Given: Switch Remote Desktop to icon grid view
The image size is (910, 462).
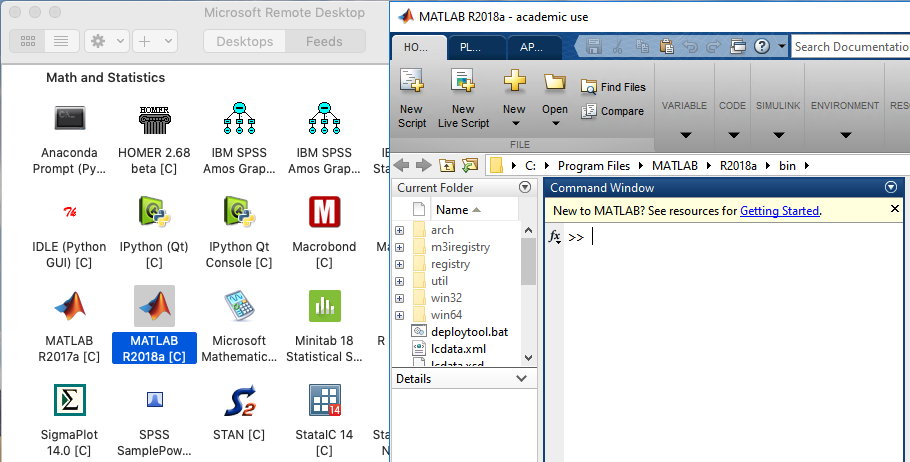Looking at the screenshot, I should click(x=28, y=41).
